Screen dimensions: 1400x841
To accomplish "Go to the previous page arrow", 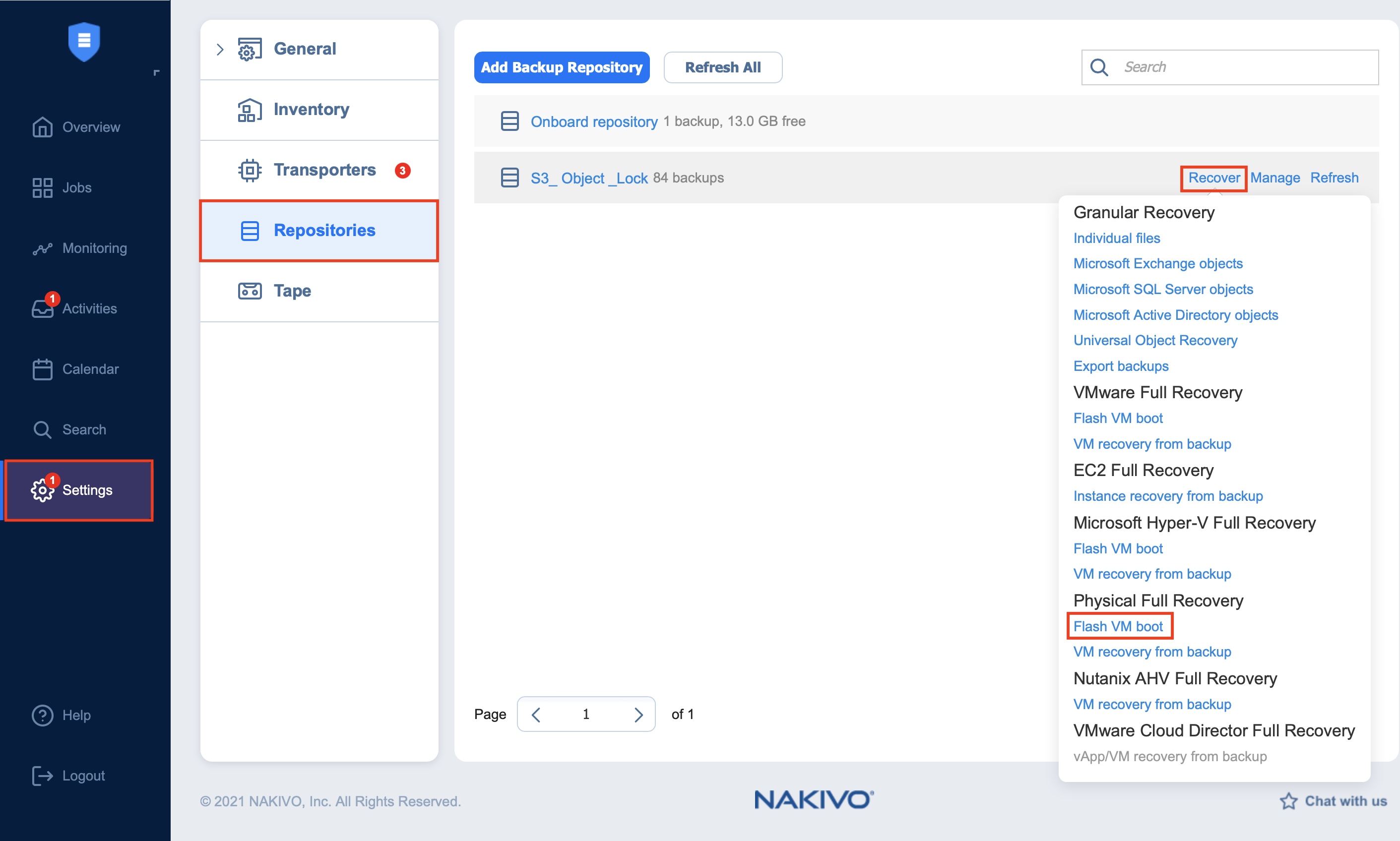I will point(536,715).
